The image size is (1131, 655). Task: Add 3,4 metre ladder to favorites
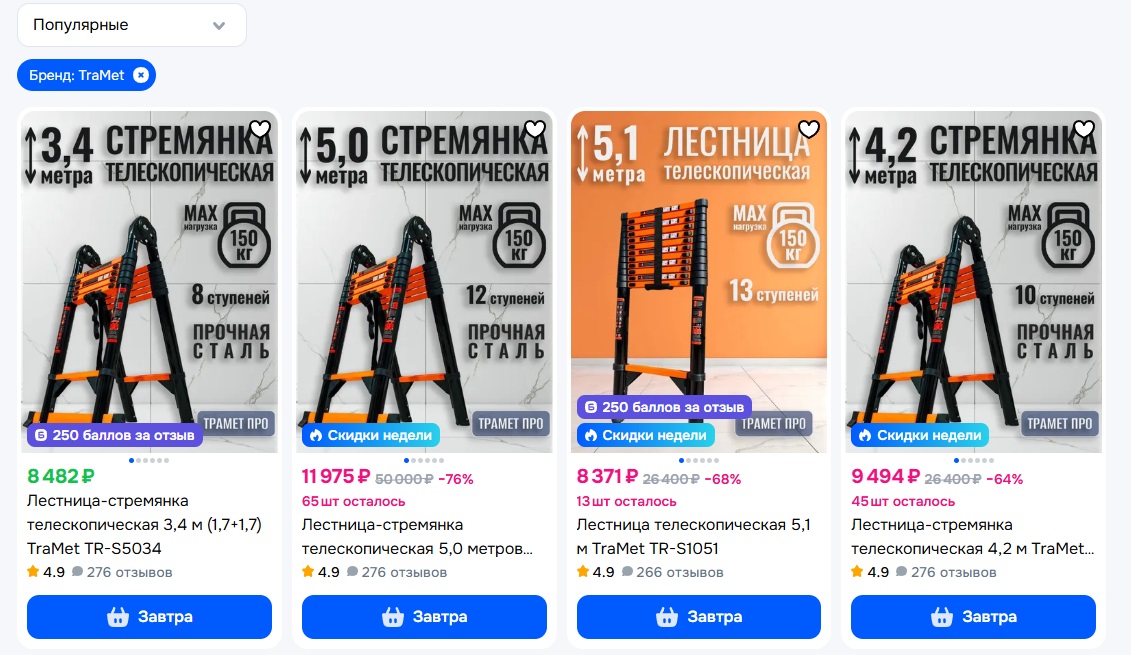260,129
